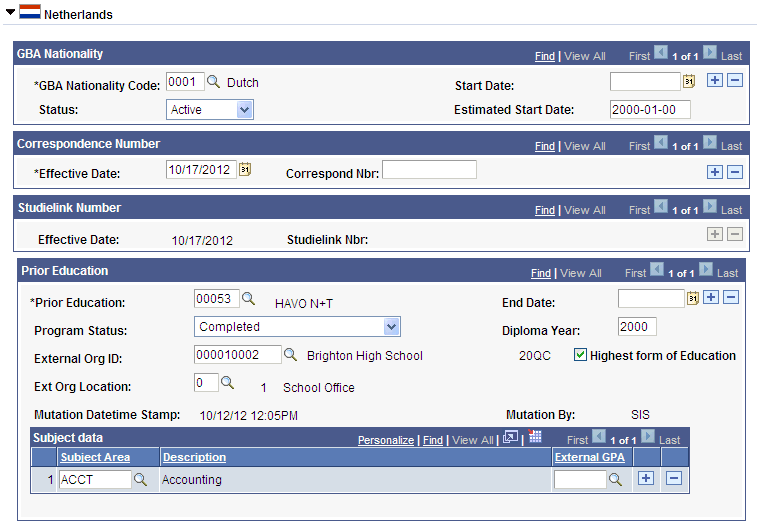Open lookup for GBA Nationality Code
The image size is (764, 532).
[213, 81]
